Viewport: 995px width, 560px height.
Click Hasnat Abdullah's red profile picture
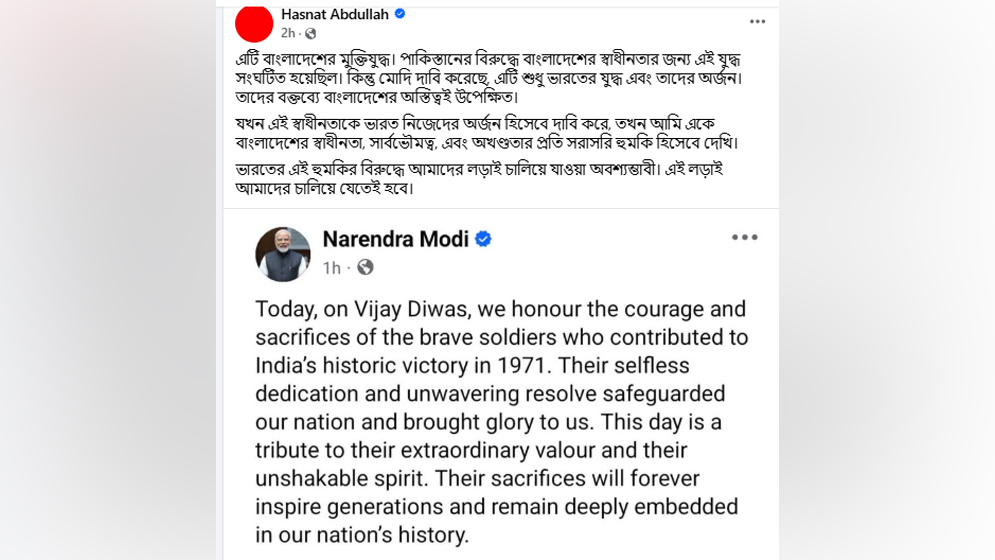[x=254, y=23]
